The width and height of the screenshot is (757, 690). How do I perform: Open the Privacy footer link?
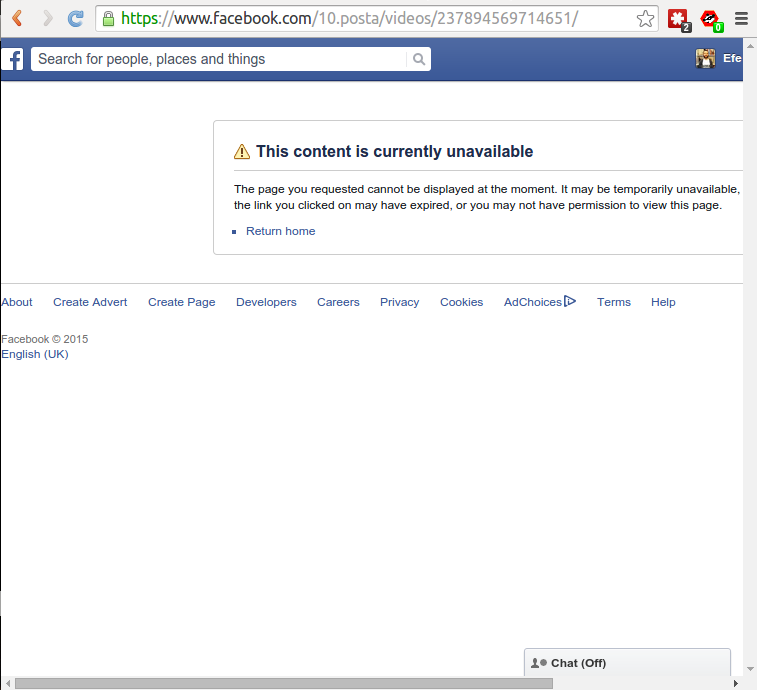coord(399,302)
